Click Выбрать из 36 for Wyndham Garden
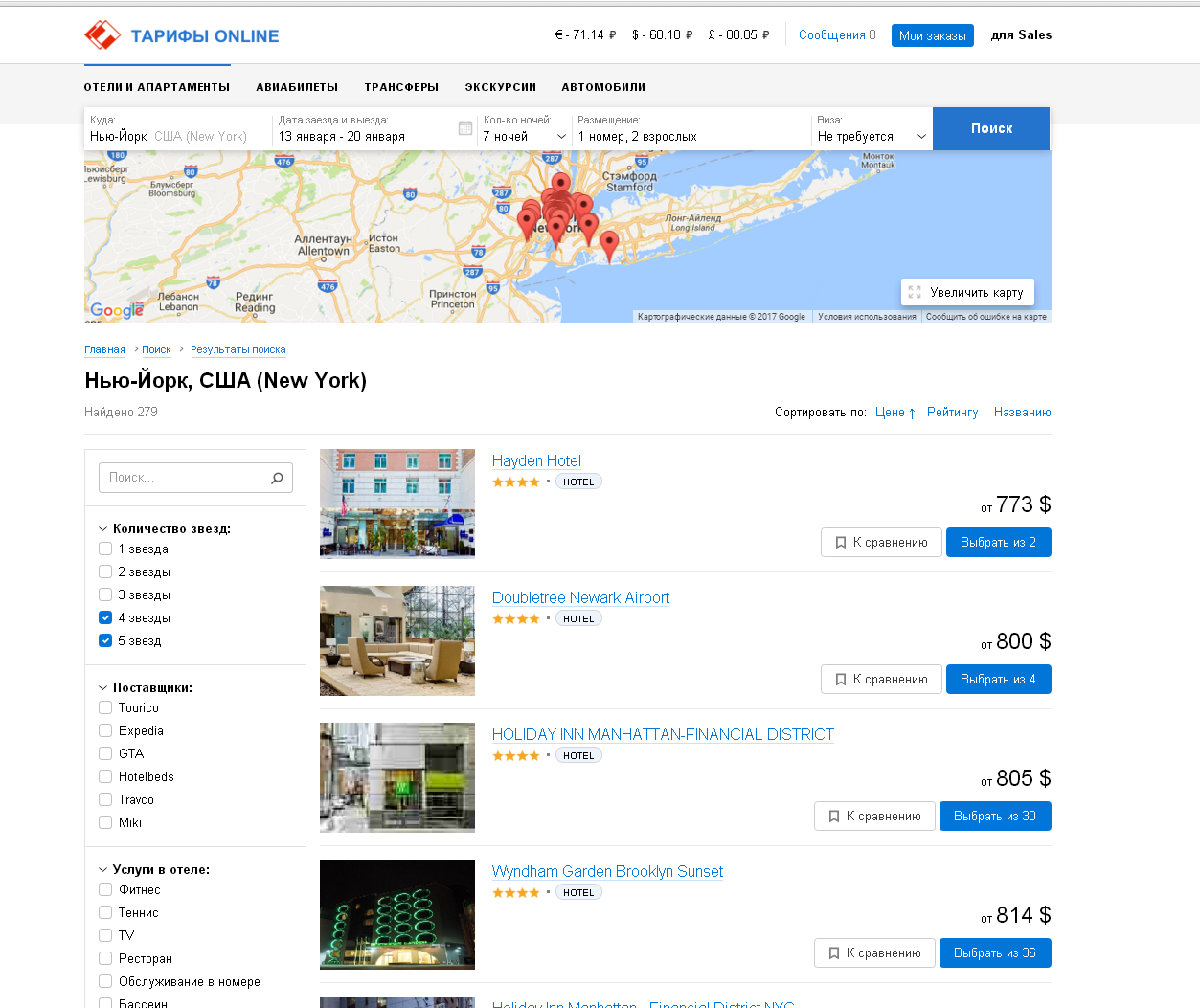The width and height of the screenshot is (1200, 1008). click(995, 953)
